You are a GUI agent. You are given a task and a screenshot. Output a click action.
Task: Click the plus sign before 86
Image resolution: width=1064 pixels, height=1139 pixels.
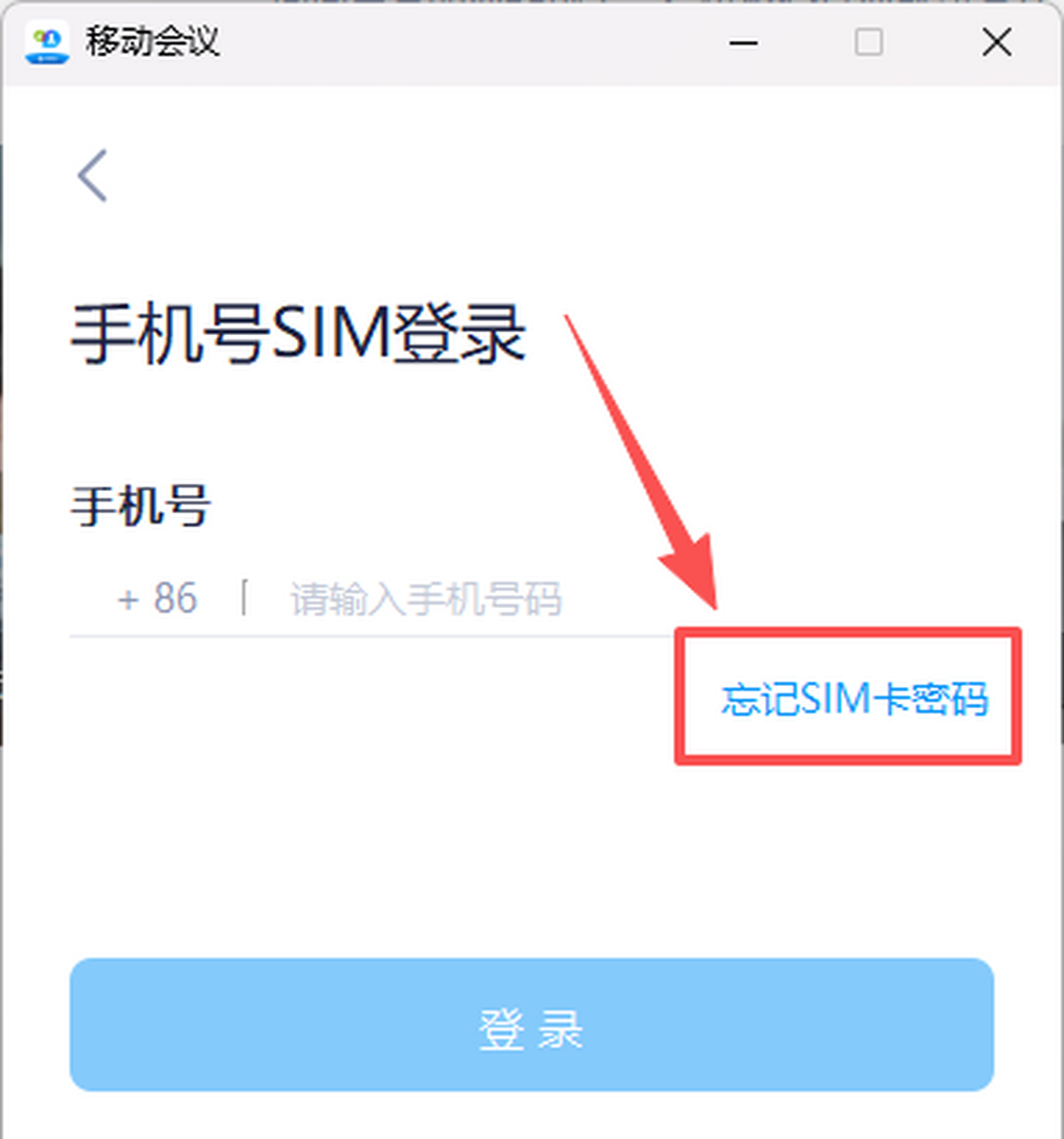pos(129,600)
